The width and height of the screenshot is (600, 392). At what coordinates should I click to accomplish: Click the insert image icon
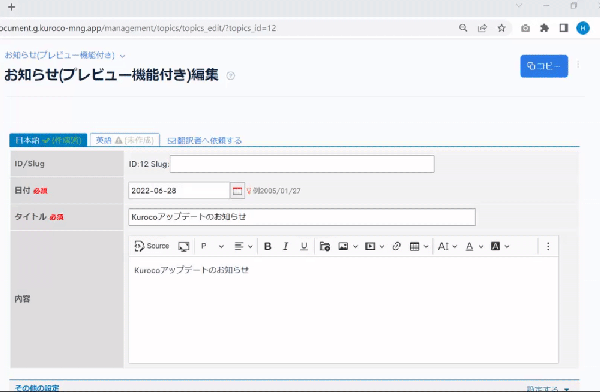343,246
